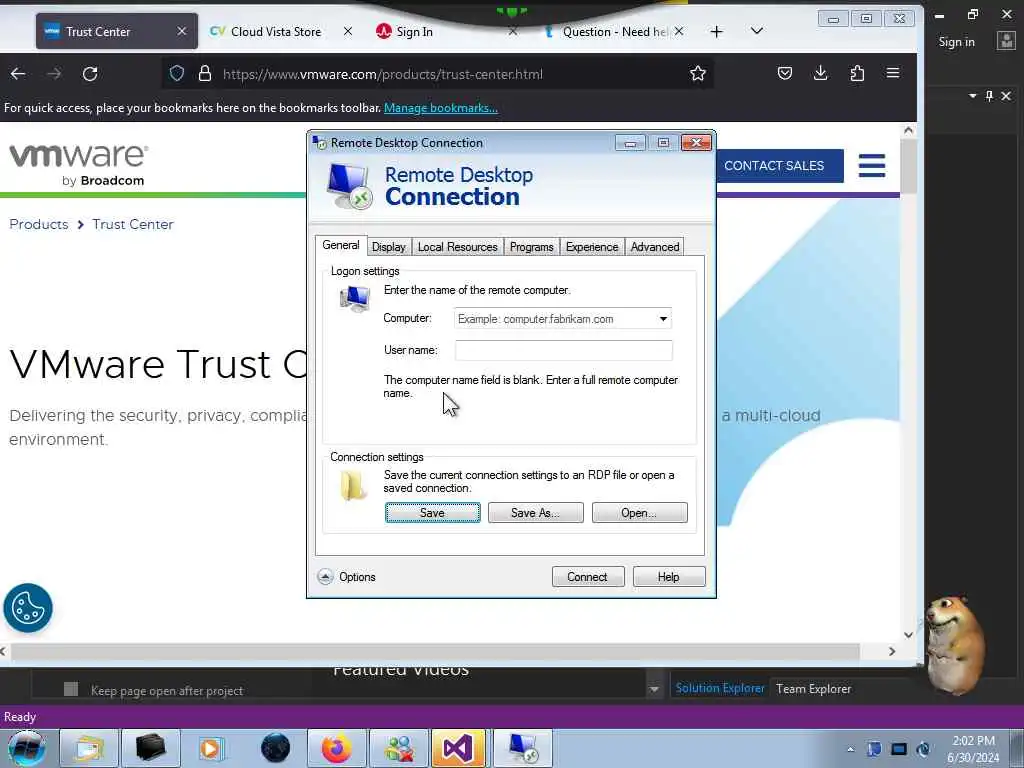Bookmark this page with the star
Image resolution: width=1024 pixels, height=768 pixels.
pyautogui.click(x=697, y=73)
